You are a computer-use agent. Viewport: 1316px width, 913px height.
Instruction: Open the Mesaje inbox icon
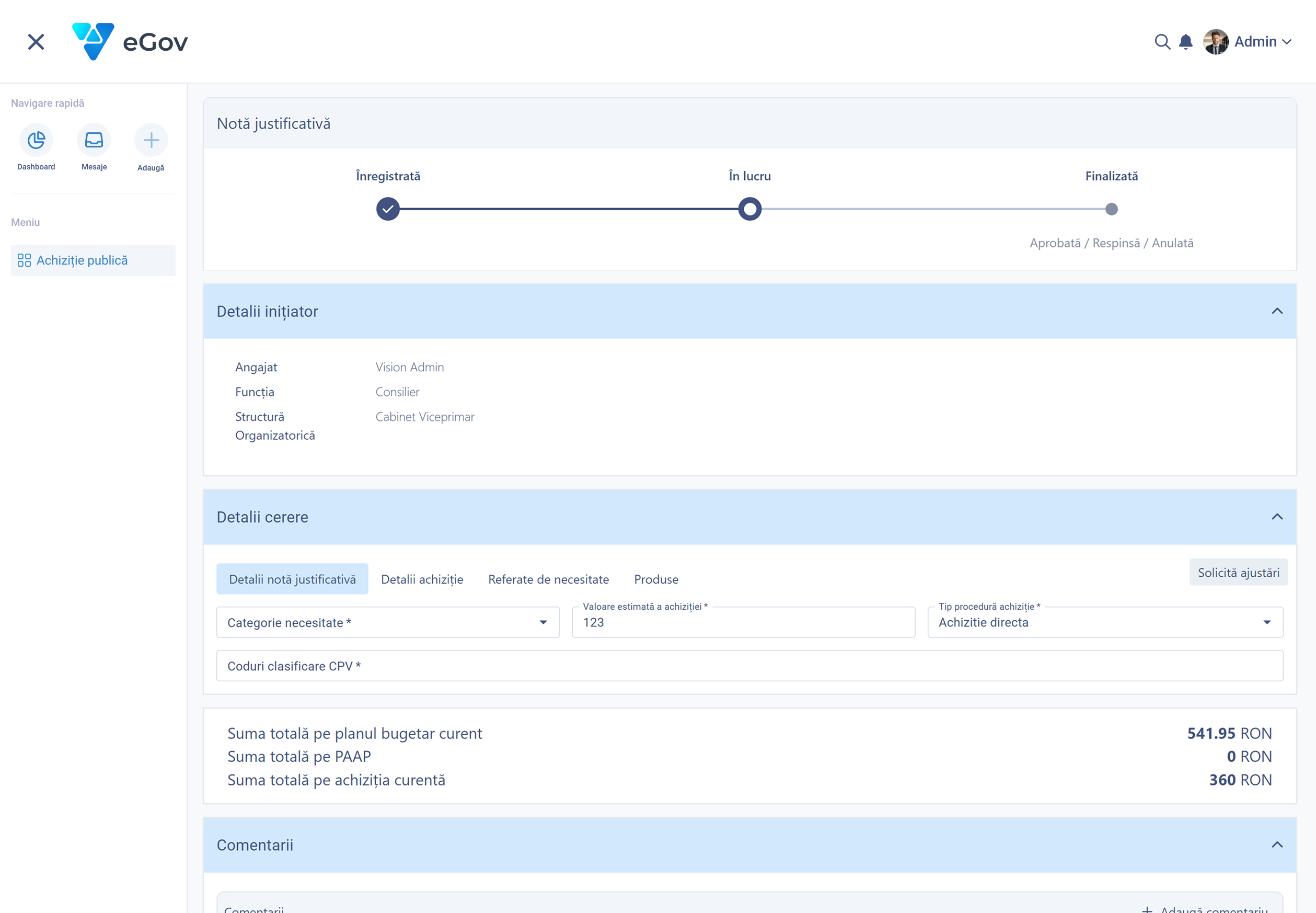coord(94,140)
